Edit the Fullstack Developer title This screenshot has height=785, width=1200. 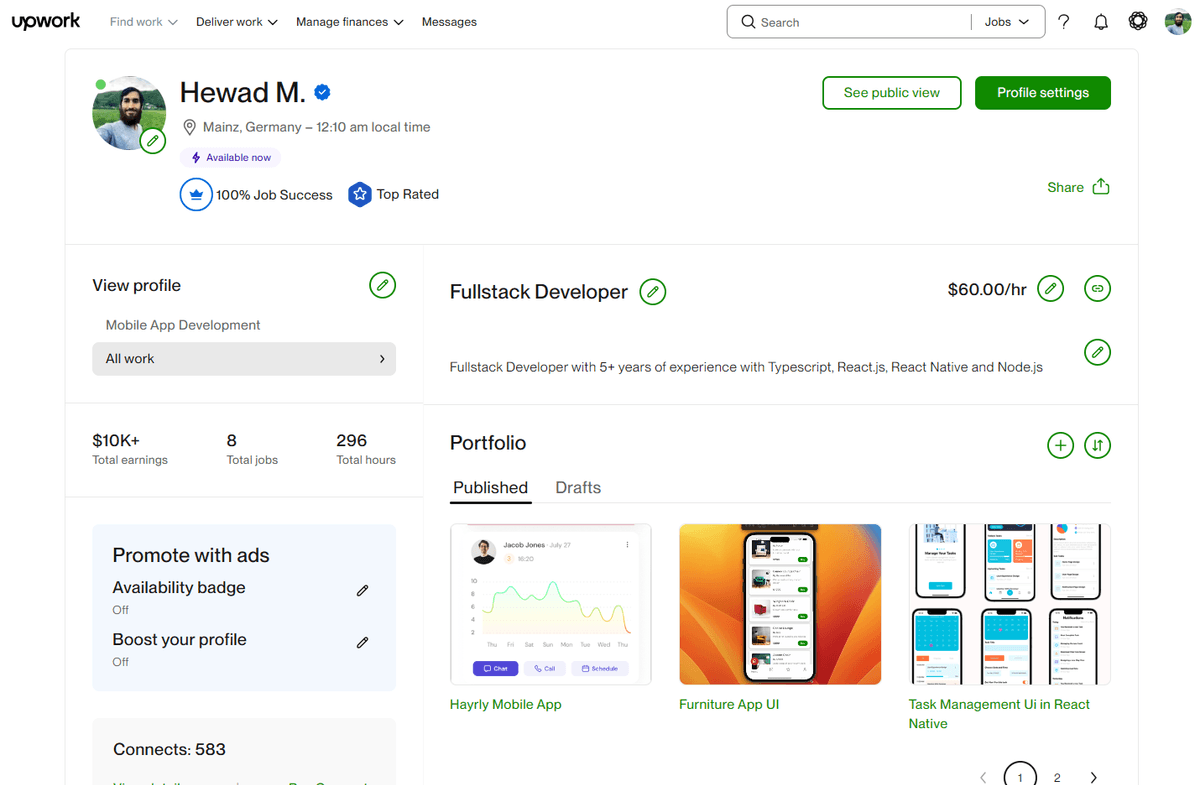653,291
